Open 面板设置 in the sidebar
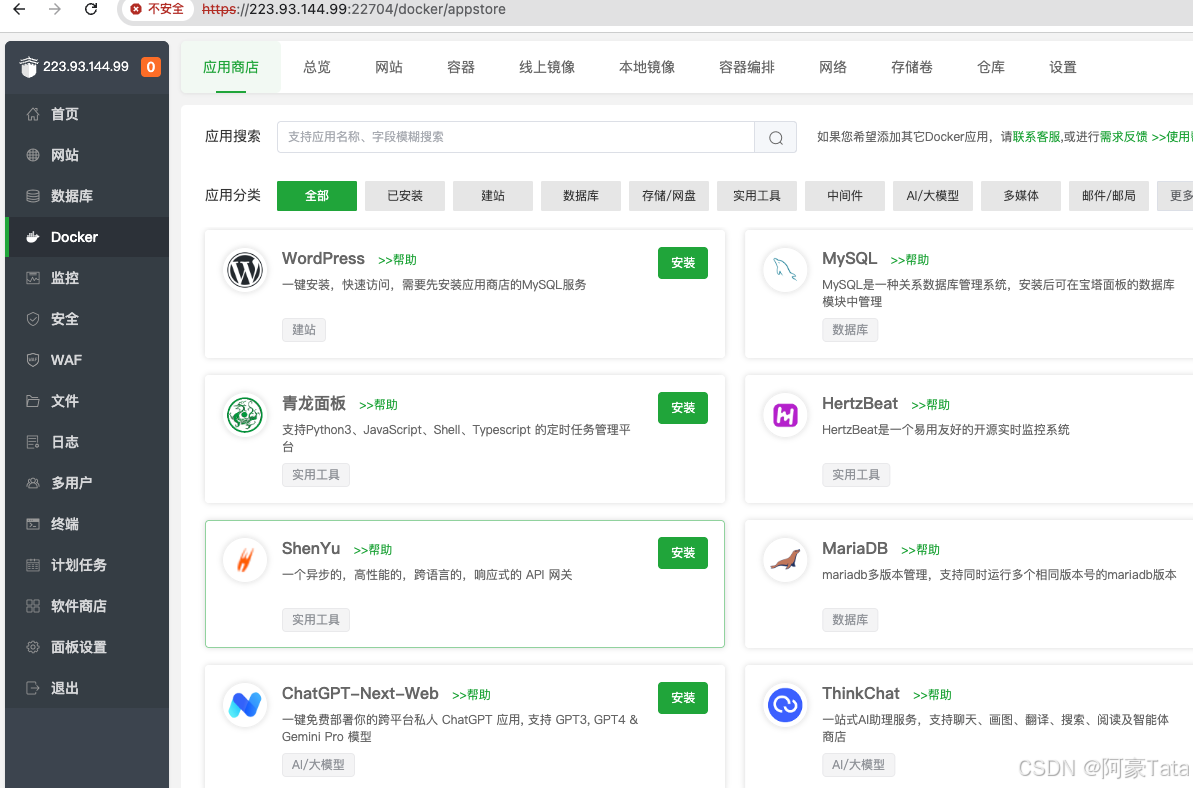The image size is (1193, 788). [x=87, y=648]
